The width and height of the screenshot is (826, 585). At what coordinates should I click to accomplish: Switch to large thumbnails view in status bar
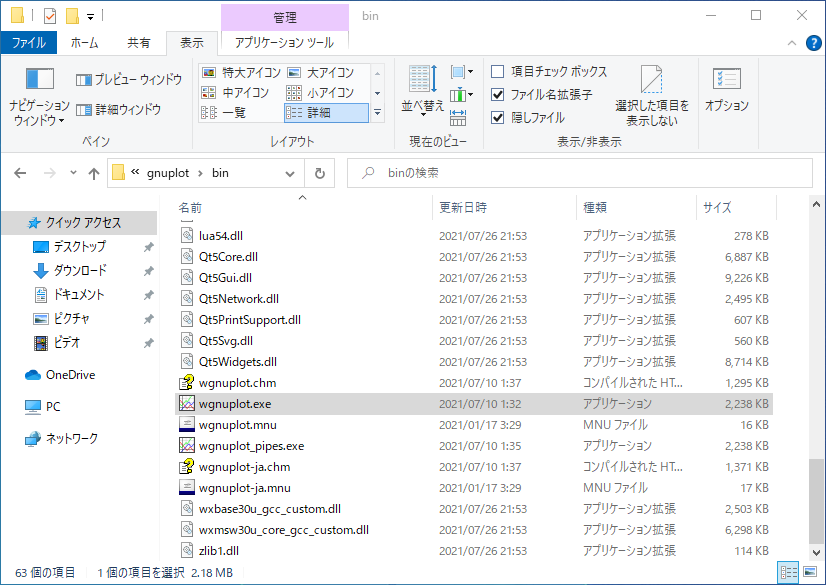click(810, 572)
